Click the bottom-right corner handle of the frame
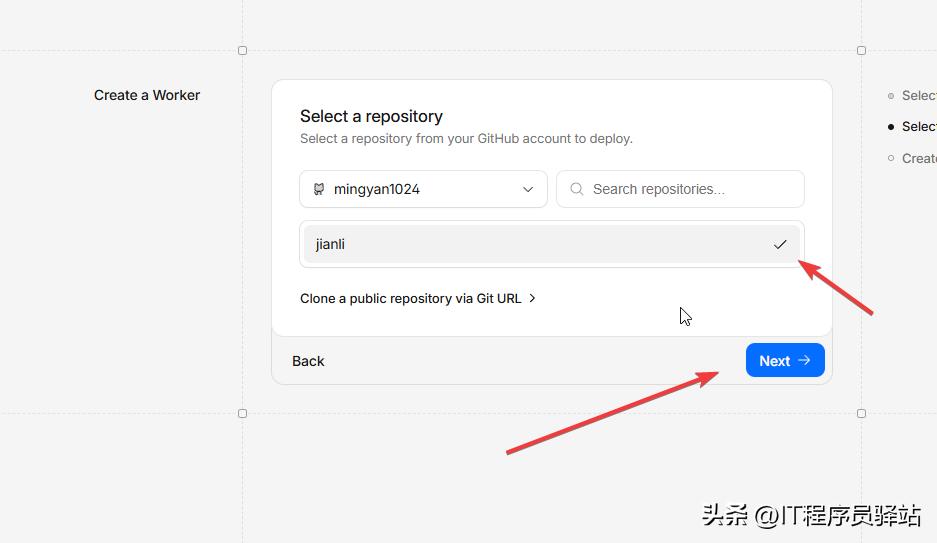 point(861,413)
